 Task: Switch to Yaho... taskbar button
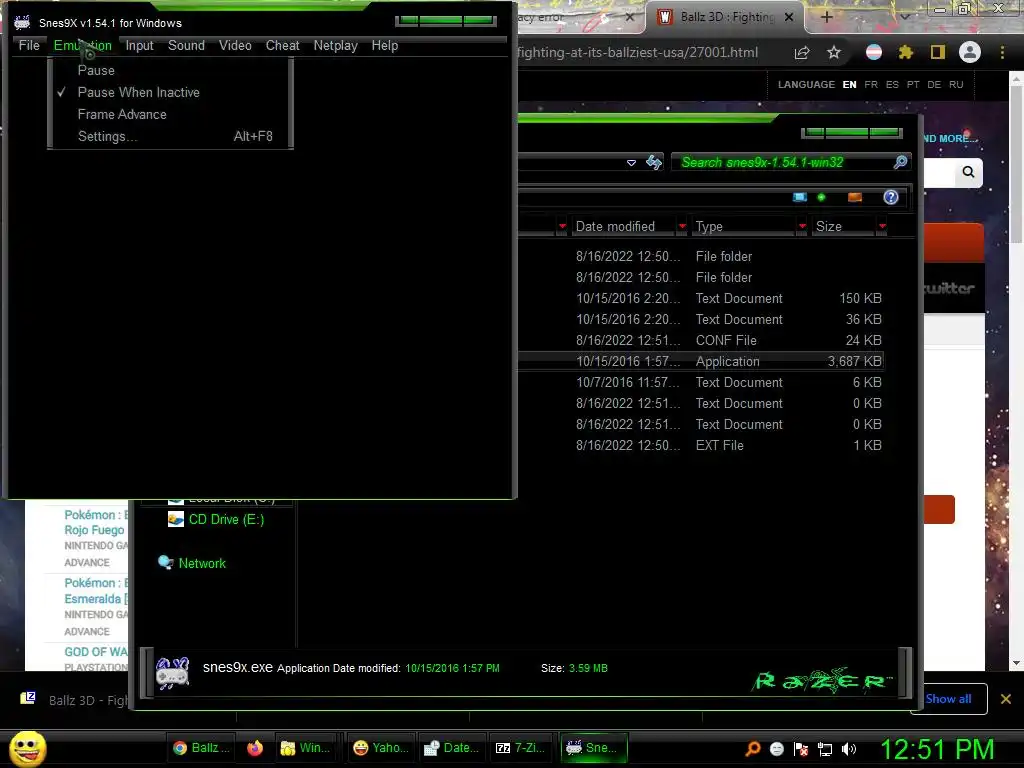click(x=381, y=748)
